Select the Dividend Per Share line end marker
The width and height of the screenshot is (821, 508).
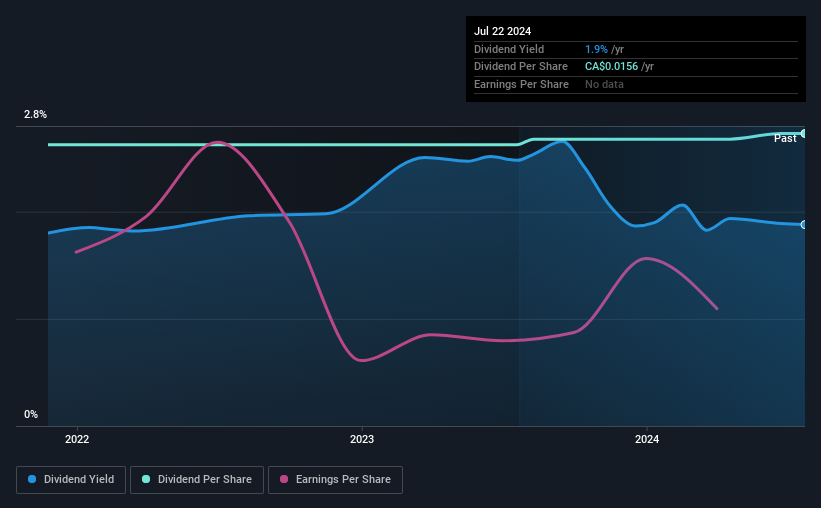click(804, 134)
